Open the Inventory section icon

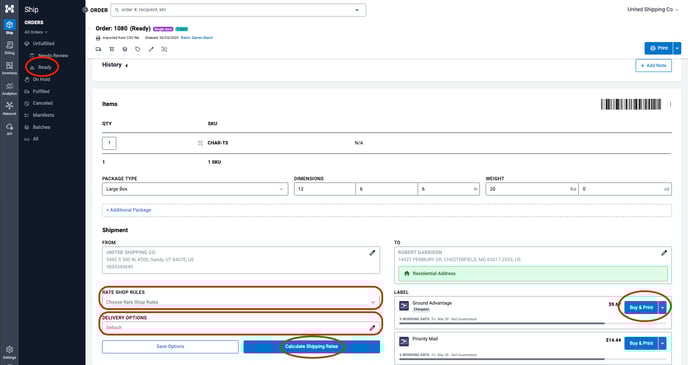tap(9, 68)
